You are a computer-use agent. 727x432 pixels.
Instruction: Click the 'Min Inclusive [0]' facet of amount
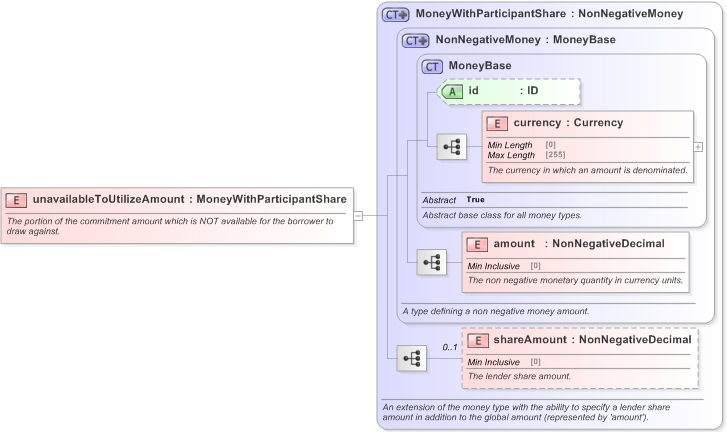[x=504, y=266]
